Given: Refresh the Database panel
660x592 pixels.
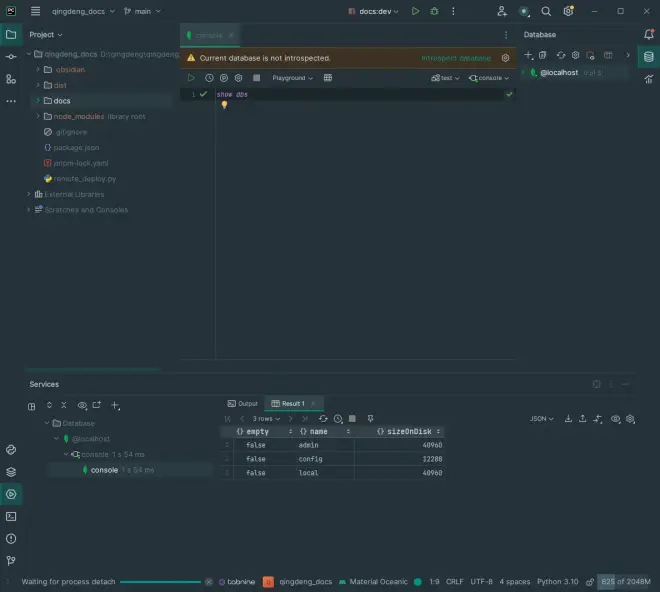Looking at the screenshot, I should point(561,55).
